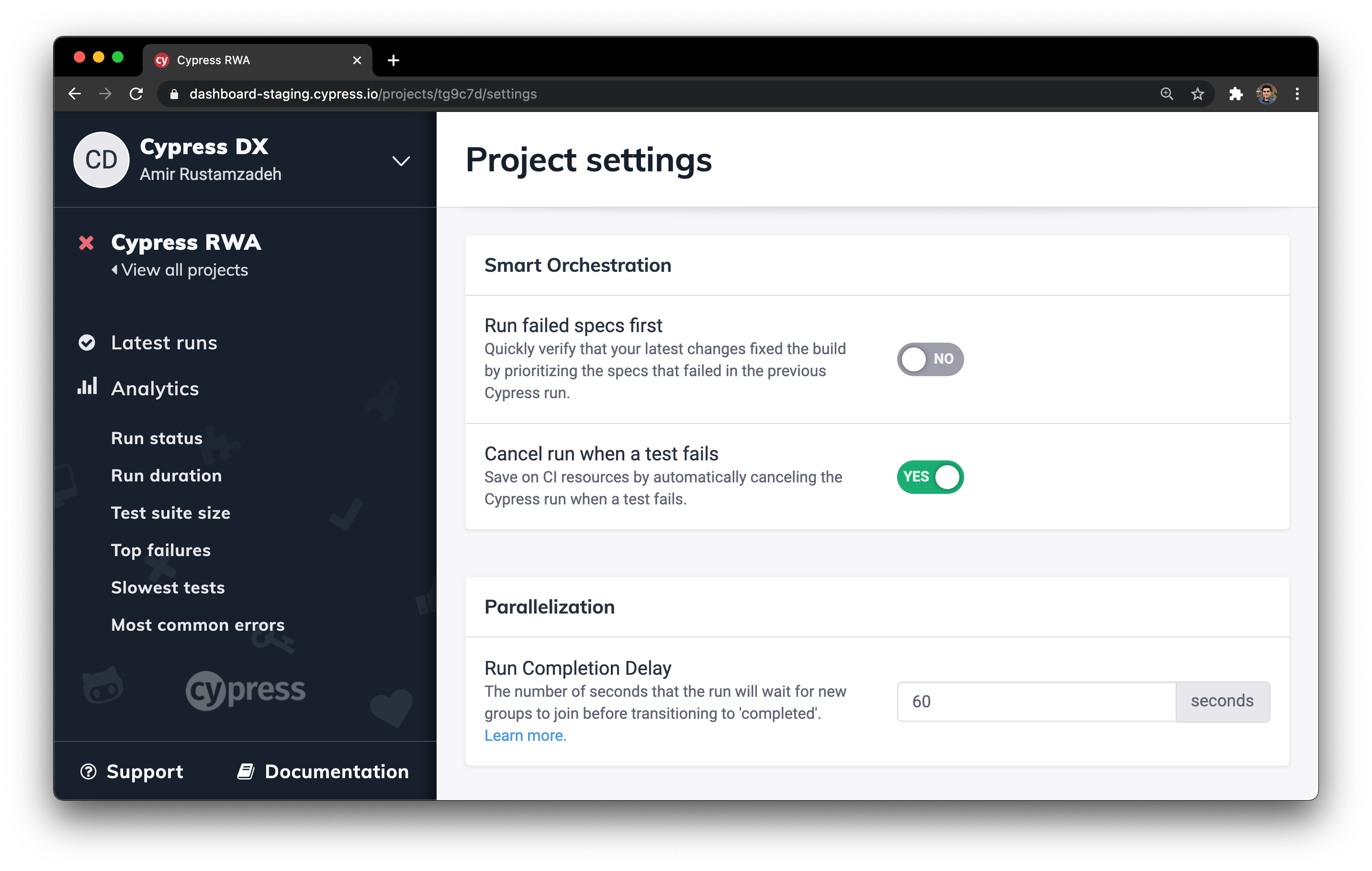Screen dimensions: 1372x871
Task: Click the Documentation book icon
Action: pos(245,771)
